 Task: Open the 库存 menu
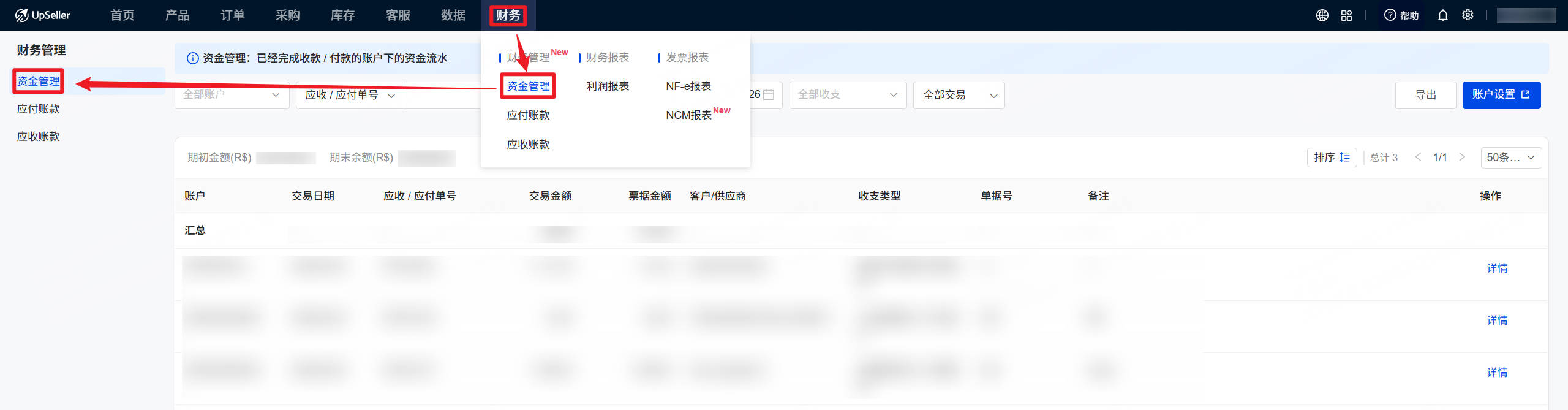[343, 15]
